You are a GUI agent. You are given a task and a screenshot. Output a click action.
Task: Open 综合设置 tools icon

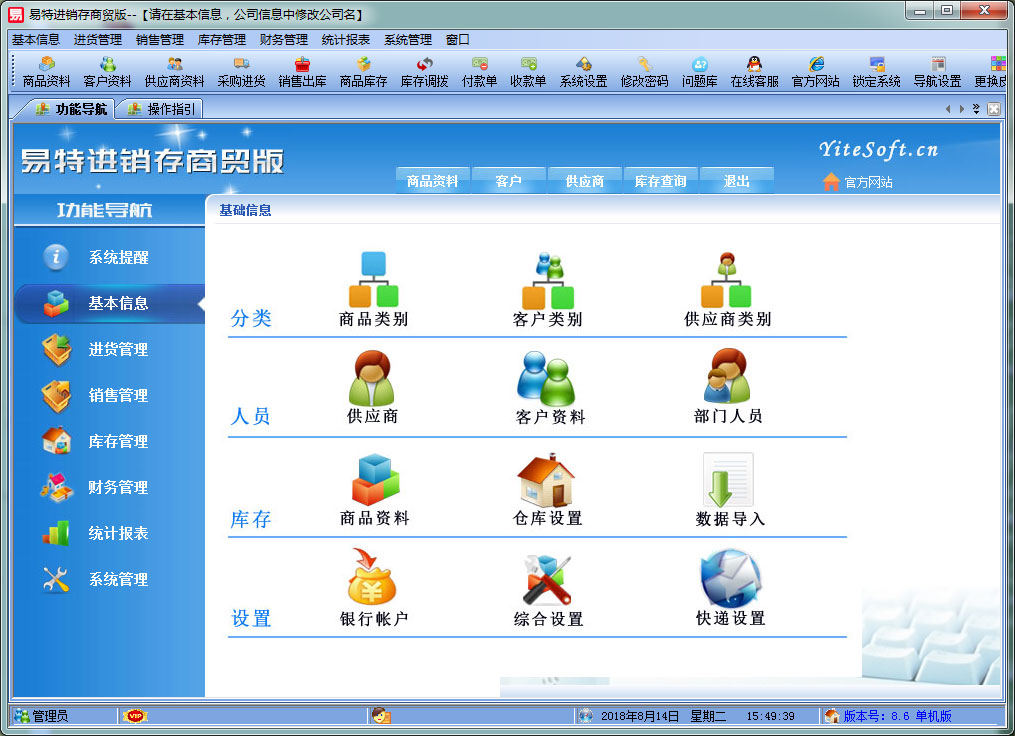click(549, 588)
